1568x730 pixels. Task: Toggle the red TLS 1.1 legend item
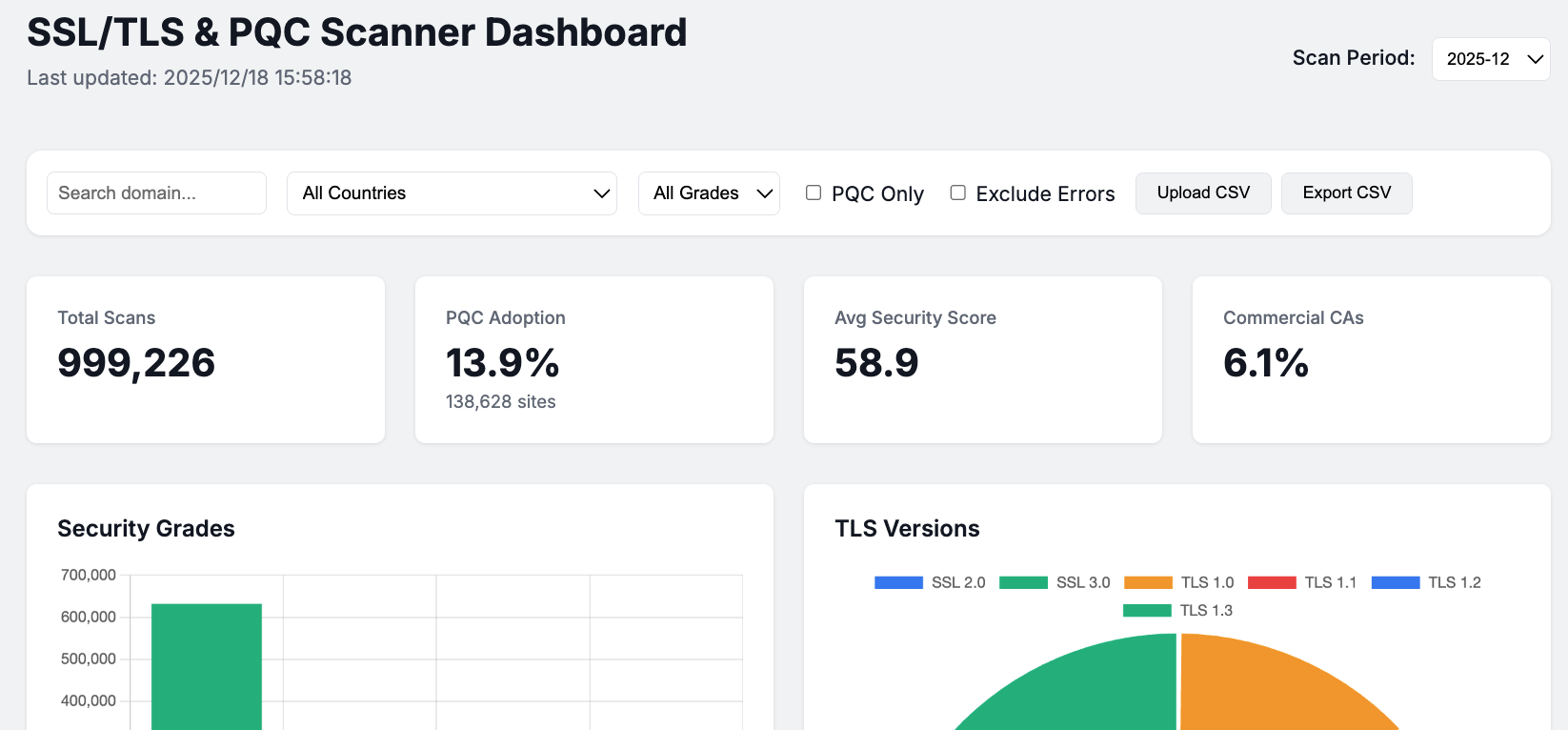[1272, 582]
